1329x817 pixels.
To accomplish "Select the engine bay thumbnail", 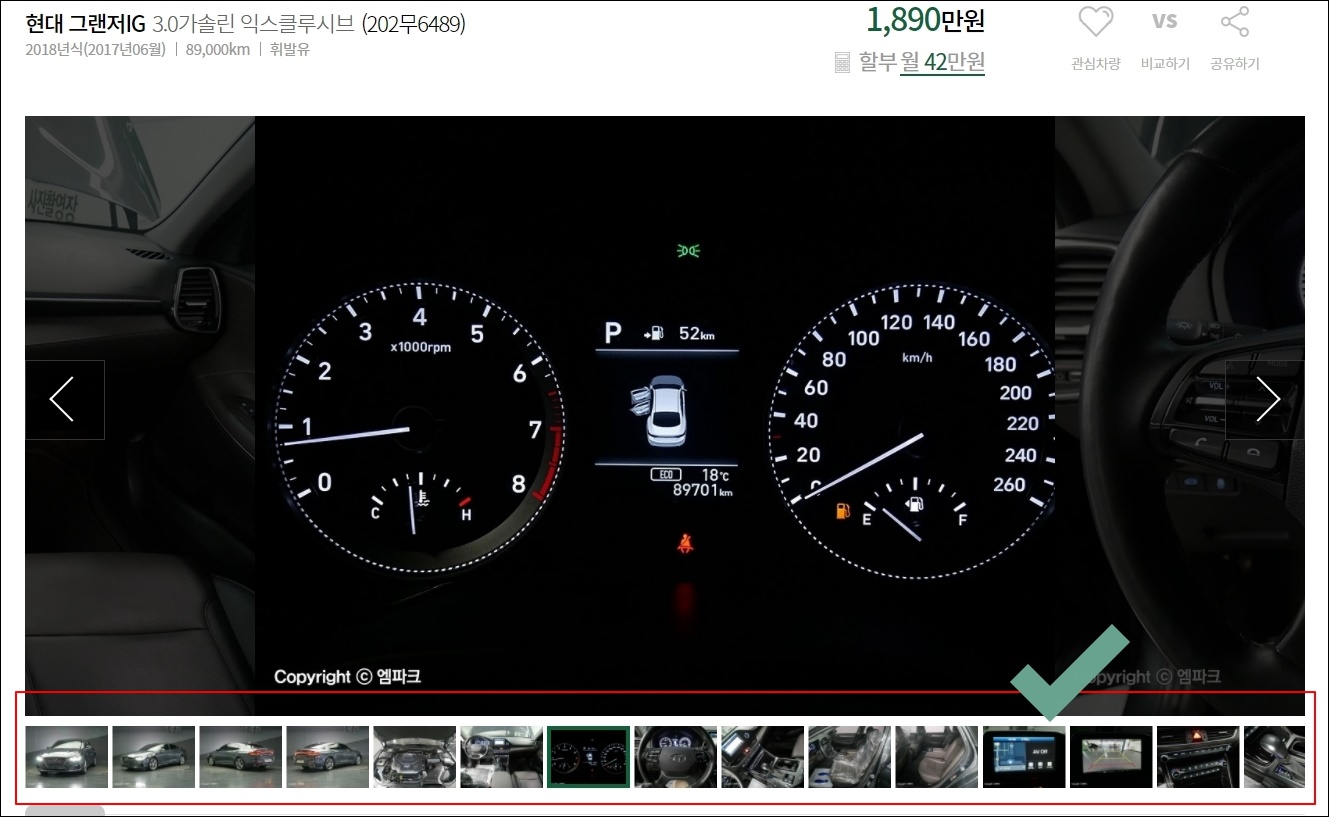I will coord(415,757).
